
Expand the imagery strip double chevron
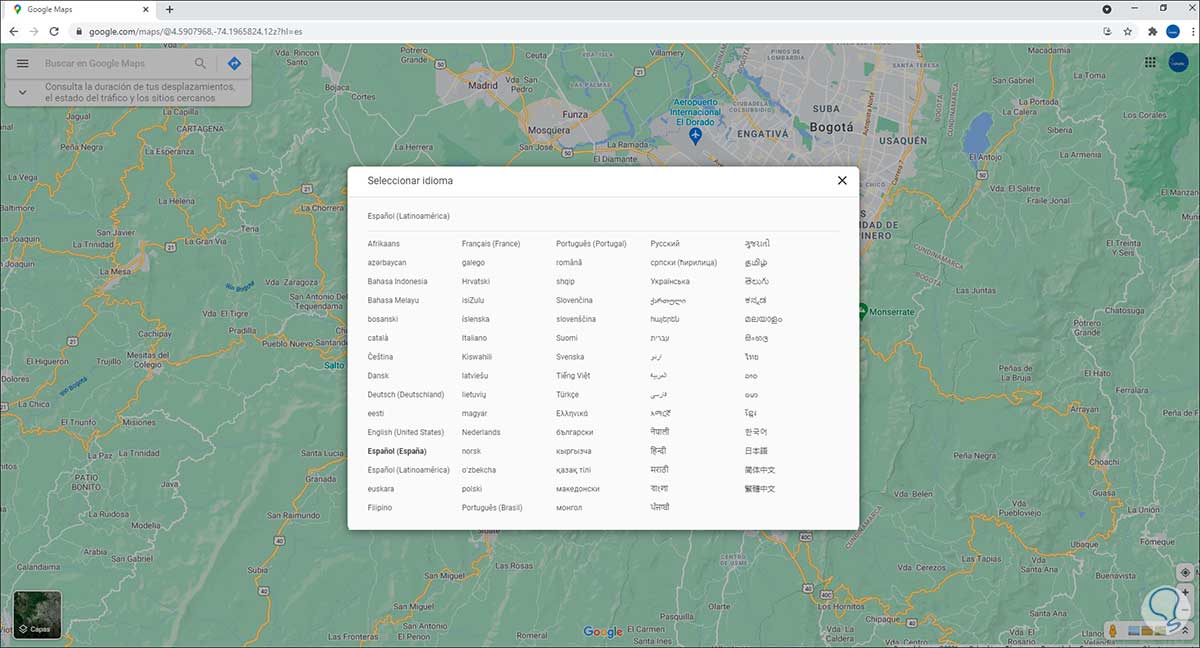(x=1185, y=631)
